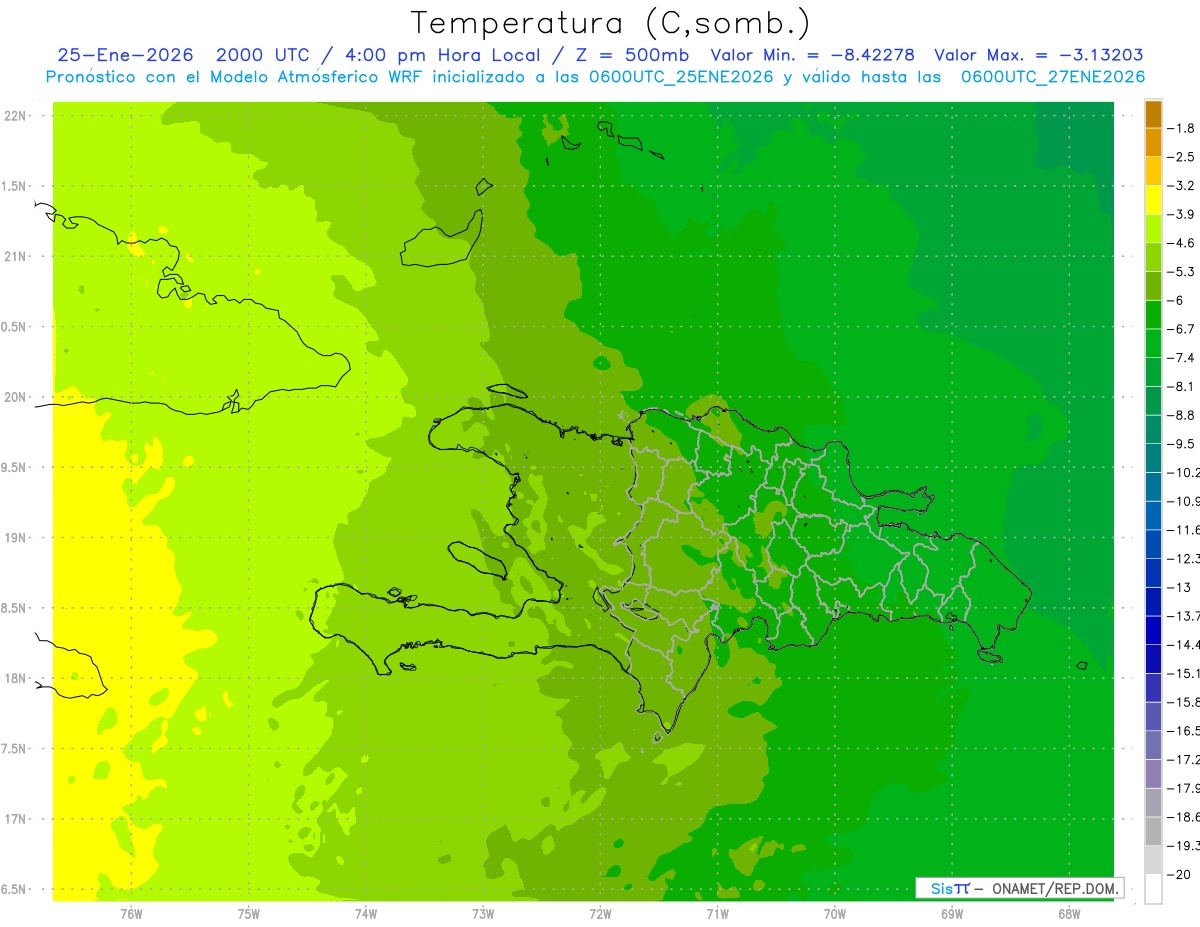Click the dark orange swatch above -1.8
This screenshot has width=1200, height=927.
[1153, 114]
